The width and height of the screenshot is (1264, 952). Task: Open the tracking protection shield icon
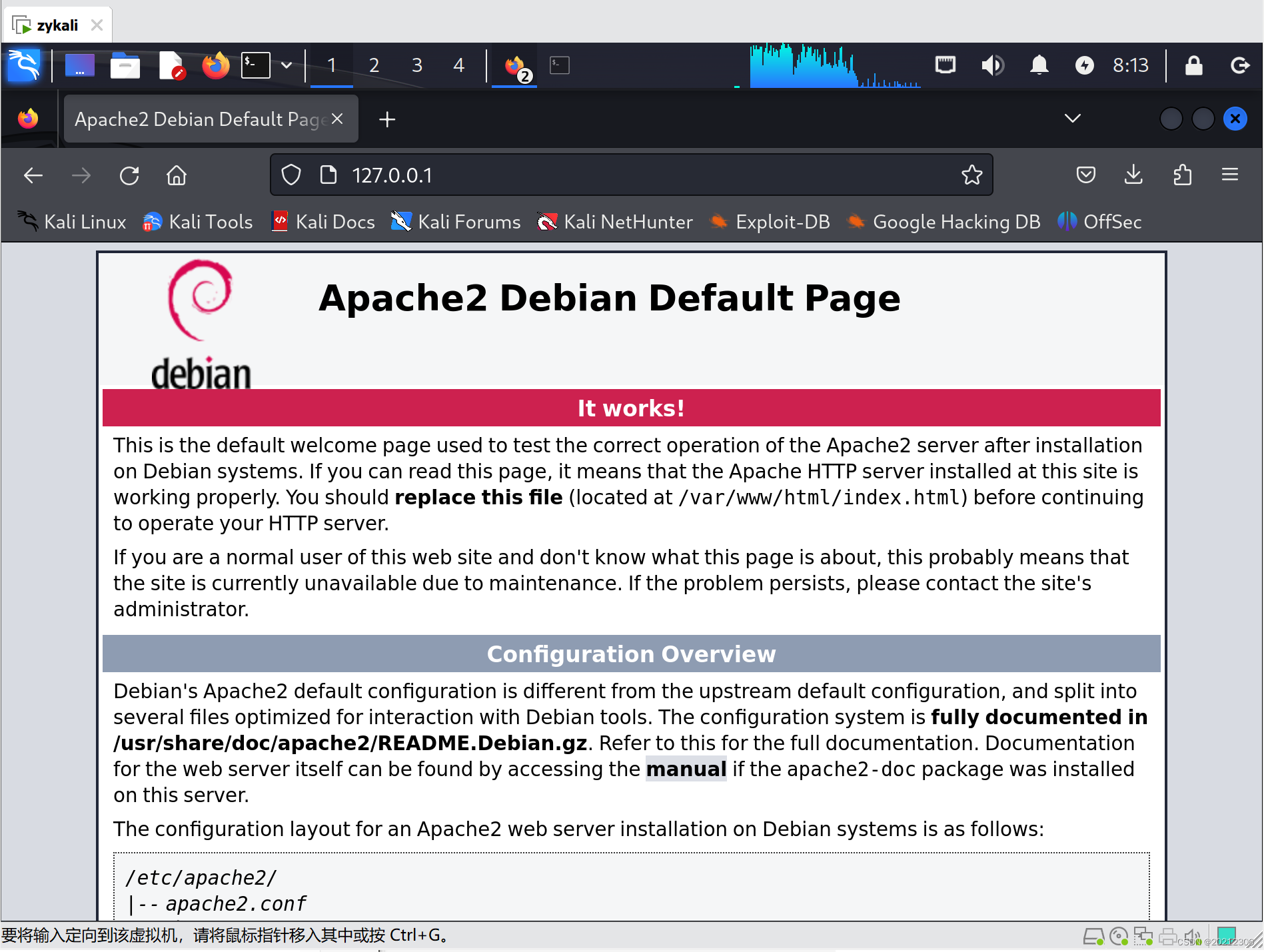point(291,175)
